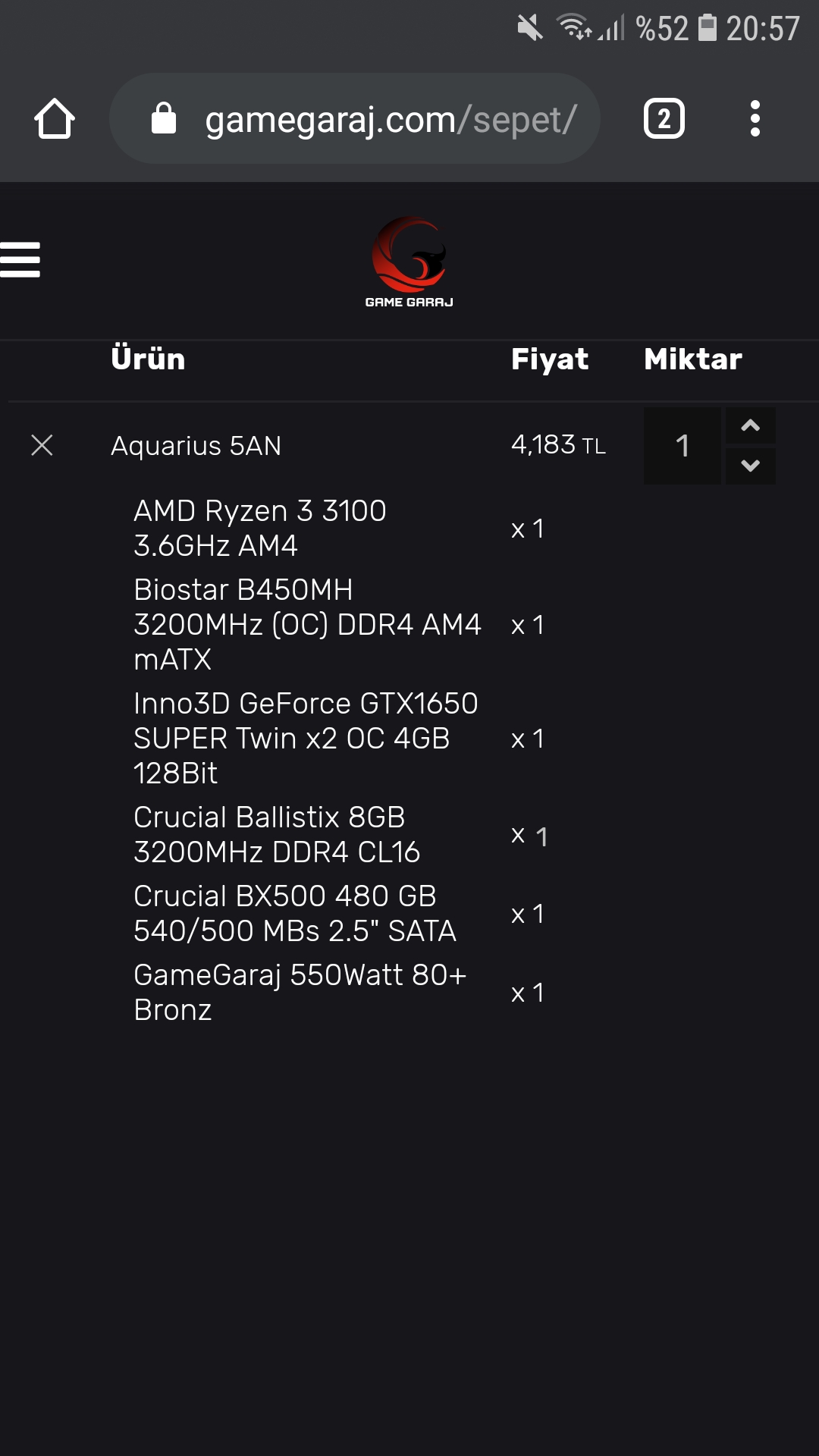Tap the site padlock security icon
Screen dimensions: 819x1456
coord(164,119)
